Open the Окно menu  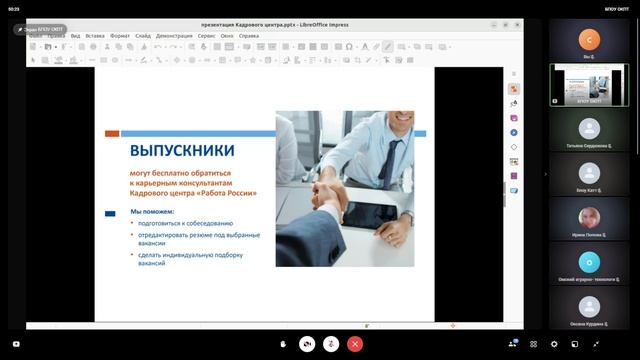(227, 36)
